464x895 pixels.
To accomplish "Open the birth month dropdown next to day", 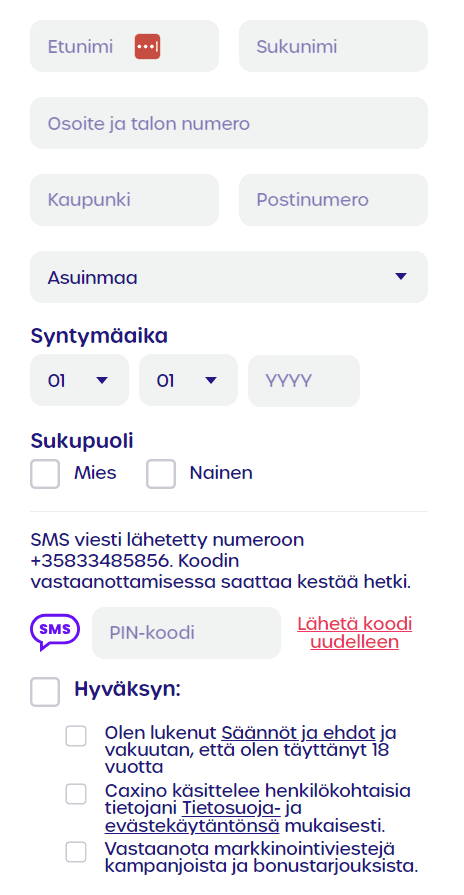I will pyautogui.click(x=188, y=380).
